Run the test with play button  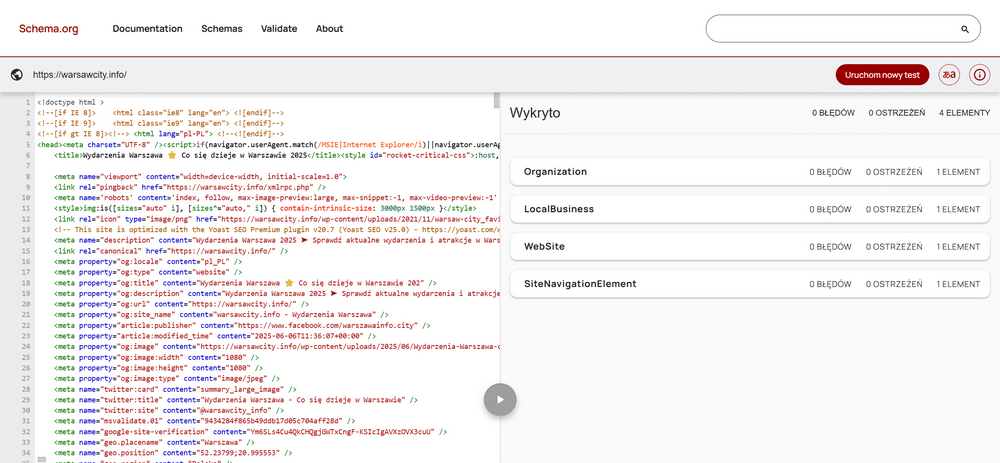pyautogui.click(x=500, y=400)
